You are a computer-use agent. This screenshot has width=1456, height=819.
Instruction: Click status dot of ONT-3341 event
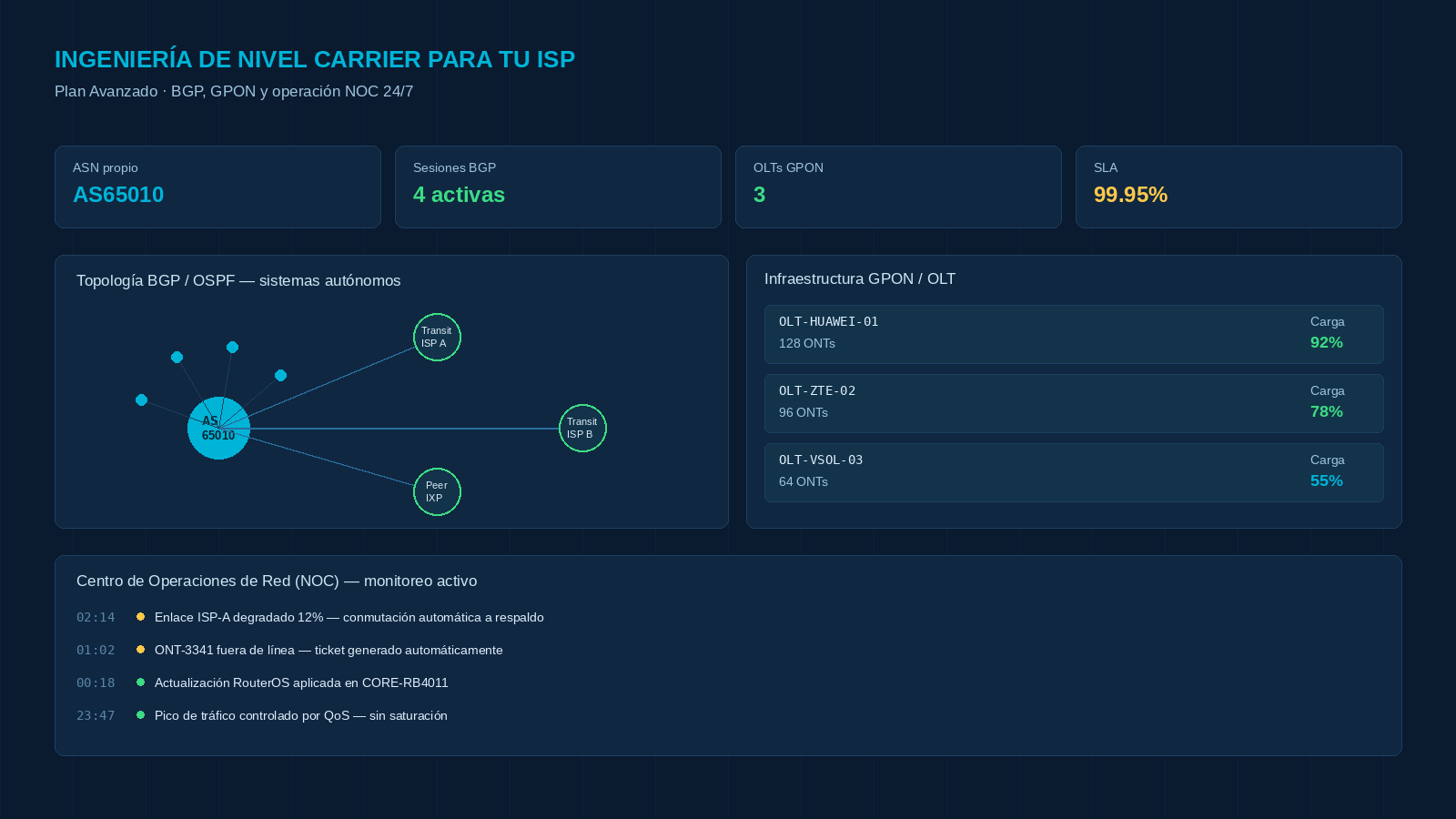[140, 650]
